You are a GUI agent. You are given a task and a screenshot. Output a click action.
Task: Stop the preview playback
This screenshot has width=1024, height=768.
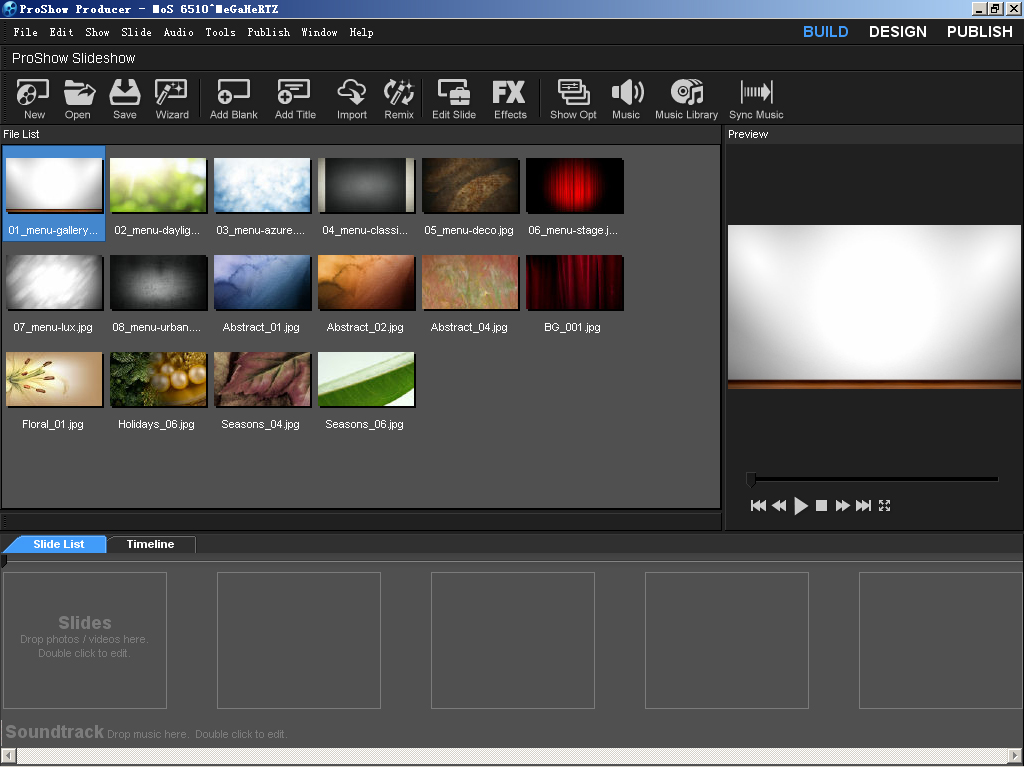click(822, 505)
